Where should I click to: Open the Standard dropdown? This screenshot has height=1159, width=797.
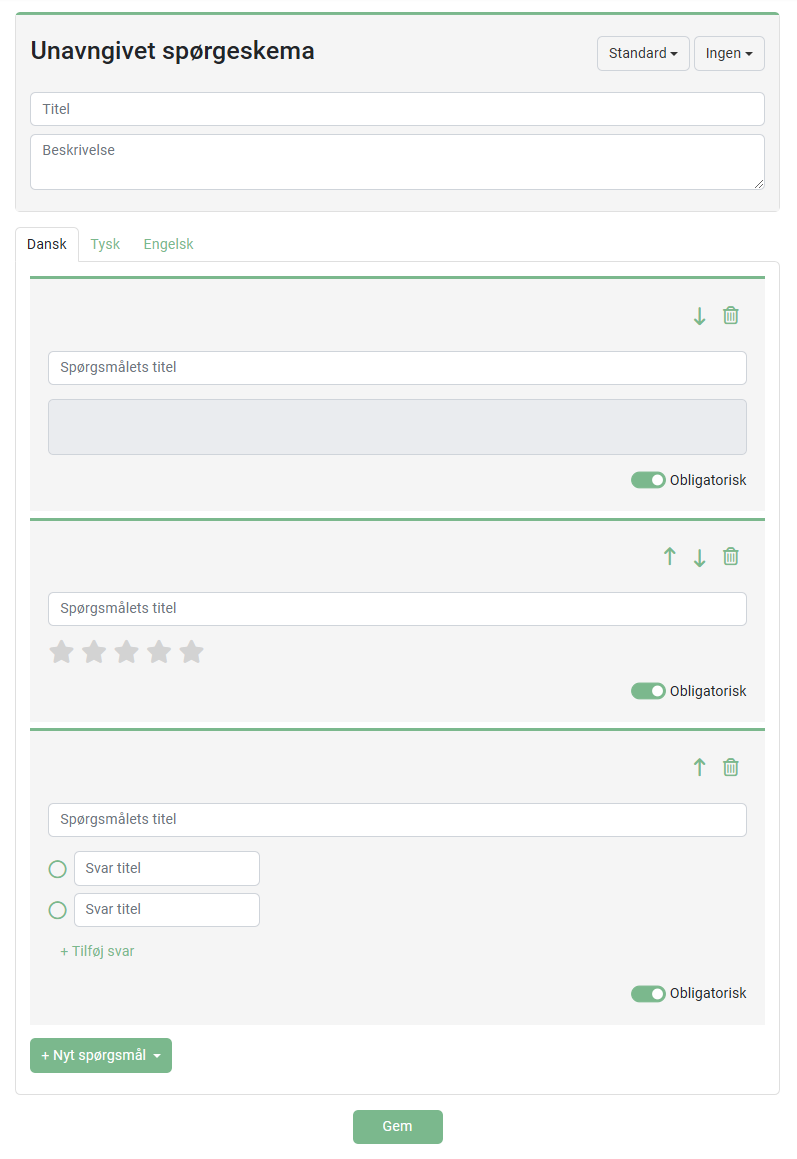coord(643,54)
